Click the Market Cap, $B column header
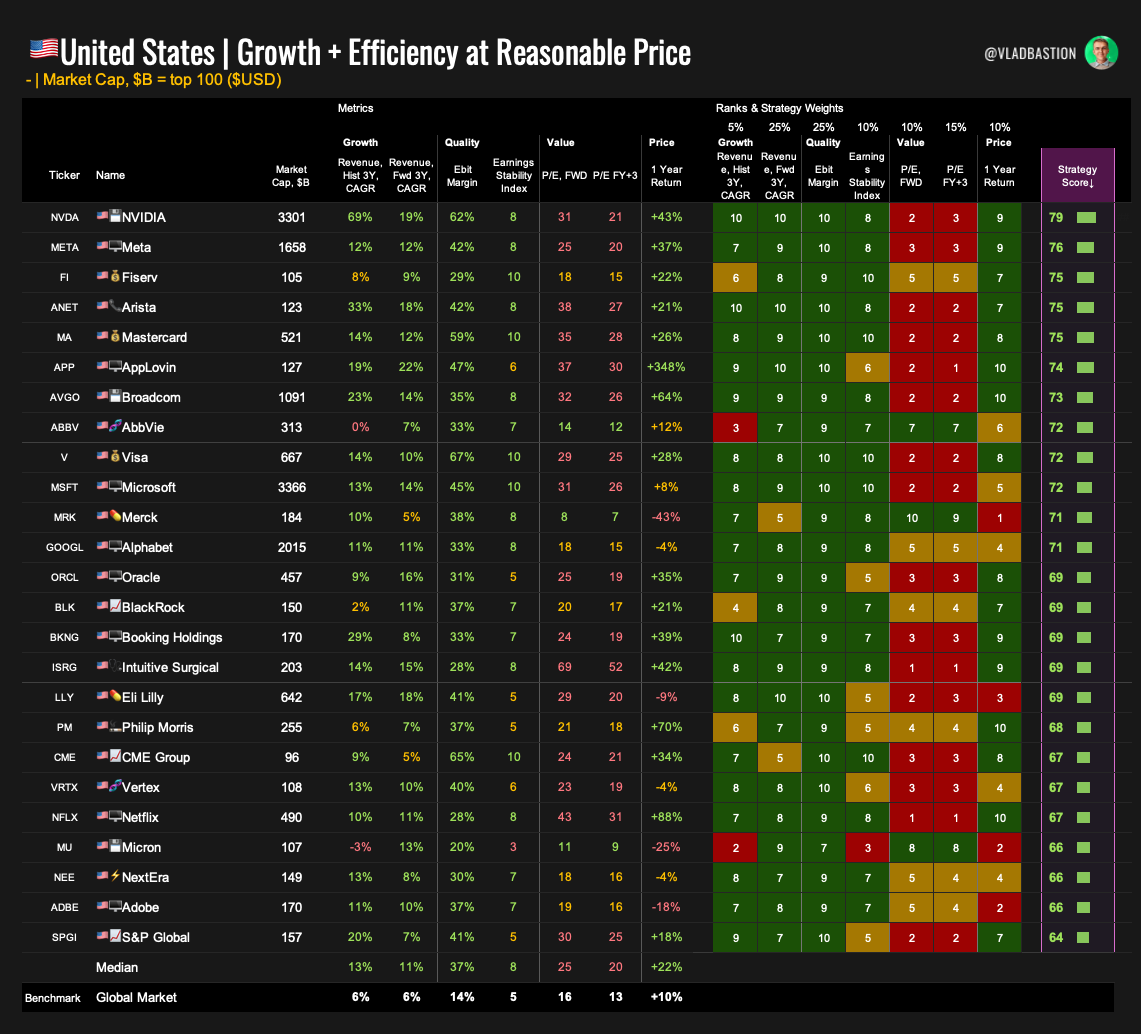This screenshot has height=1034, width=1141. click(x=290, y=175)
